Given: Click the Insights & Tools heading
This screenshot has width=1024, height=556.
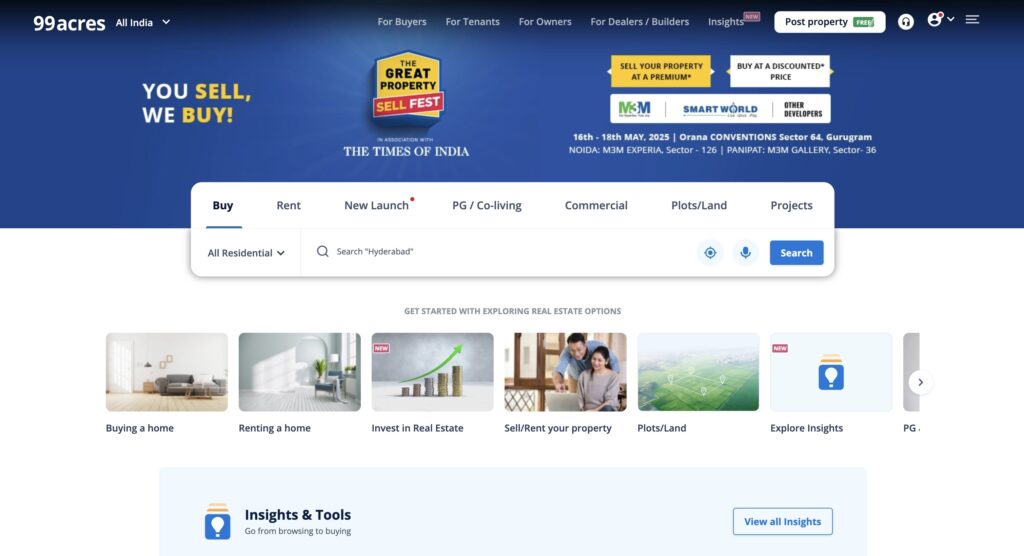Looking at the screenshot, I should click(x=298, y=514).
